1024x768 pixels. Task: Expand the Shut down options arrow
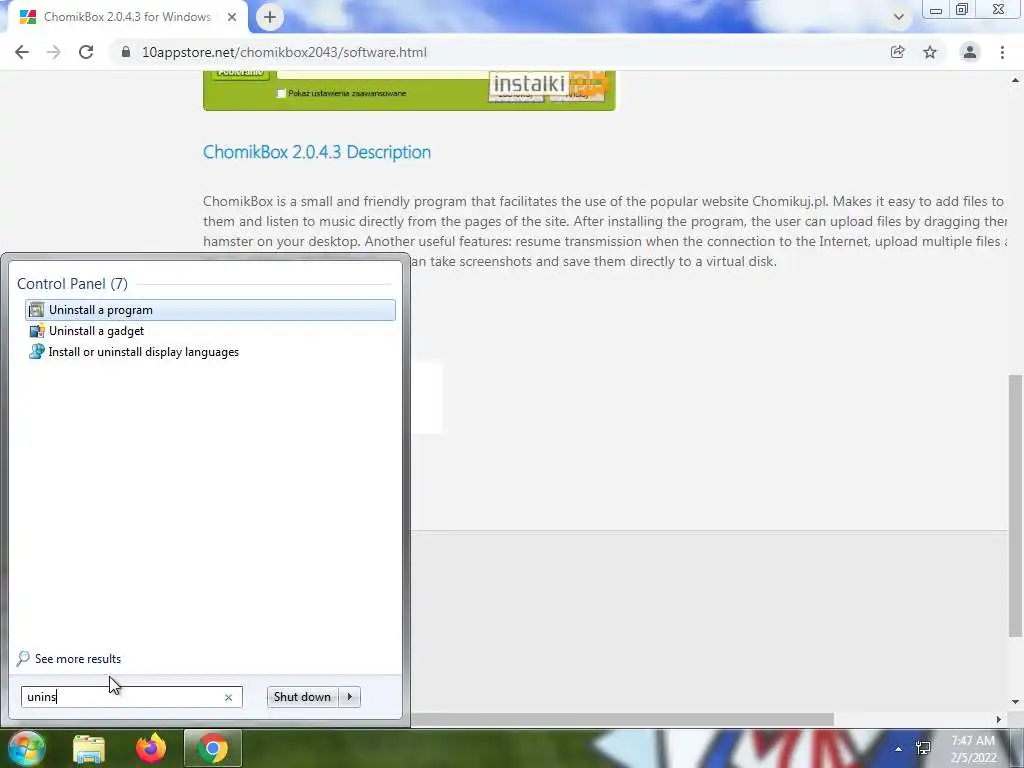click(x=350, y=697)
